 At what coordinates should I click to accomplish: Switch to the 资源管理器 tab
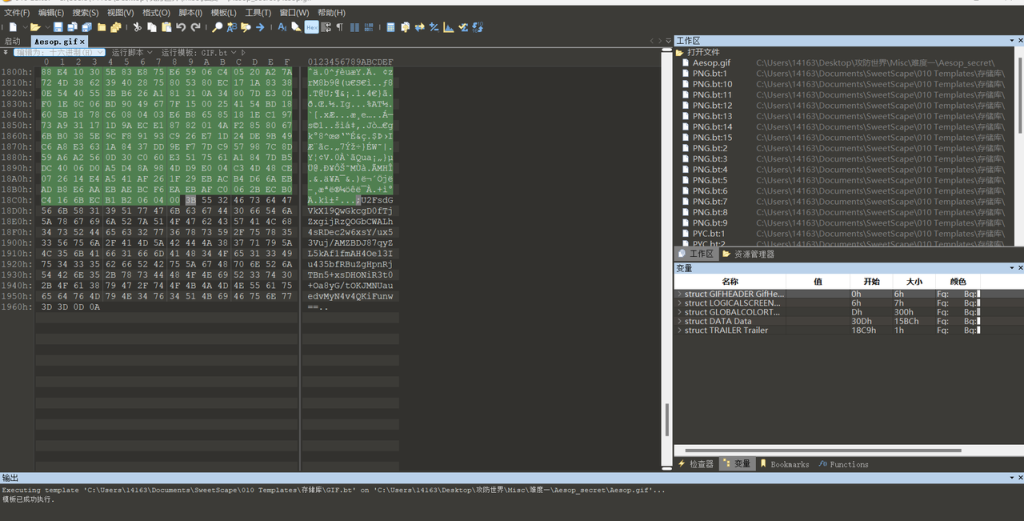pyautogui.click(x=752, y=255)
